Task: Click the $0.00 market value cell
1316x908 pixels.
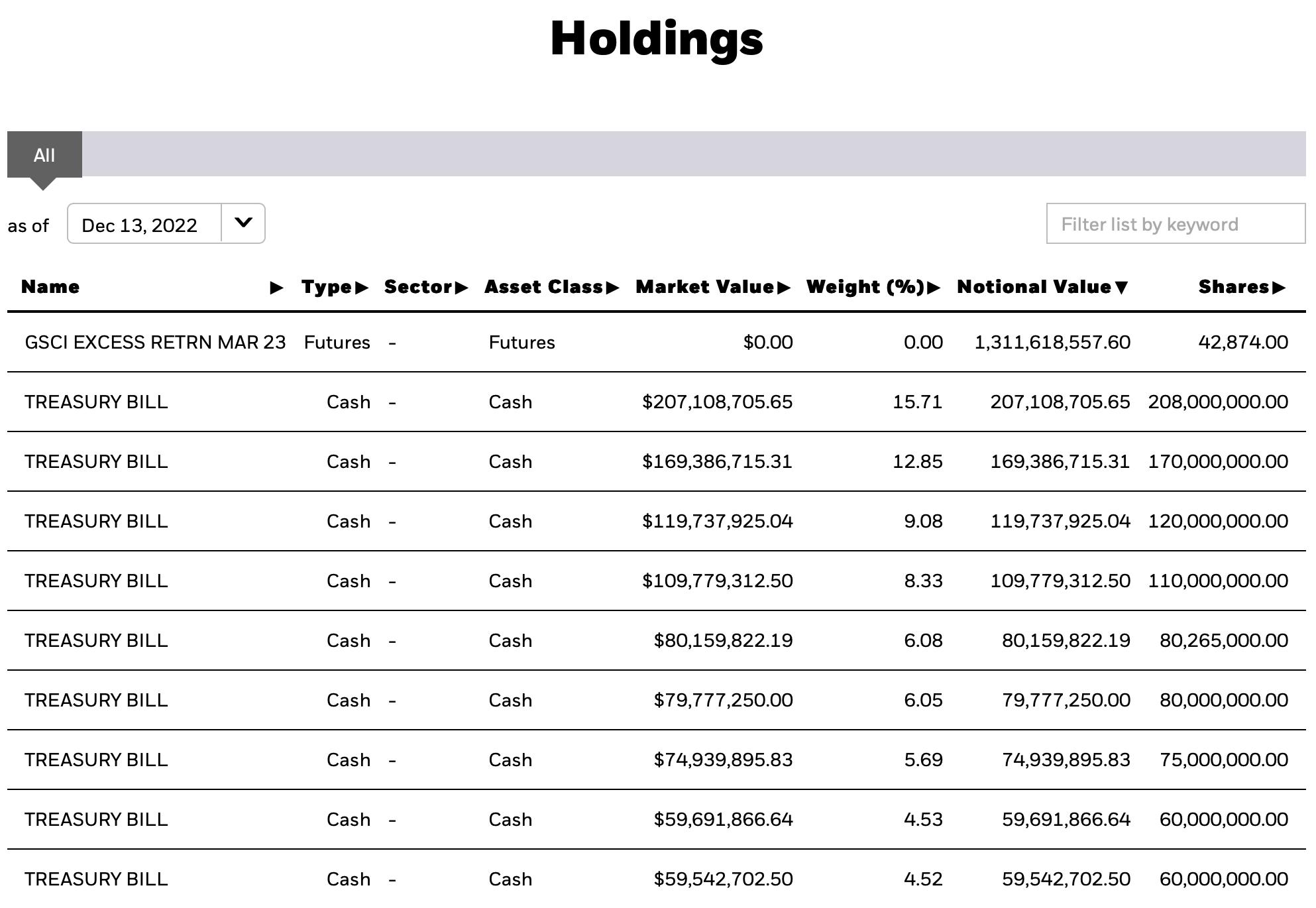Action: [768, 342]
